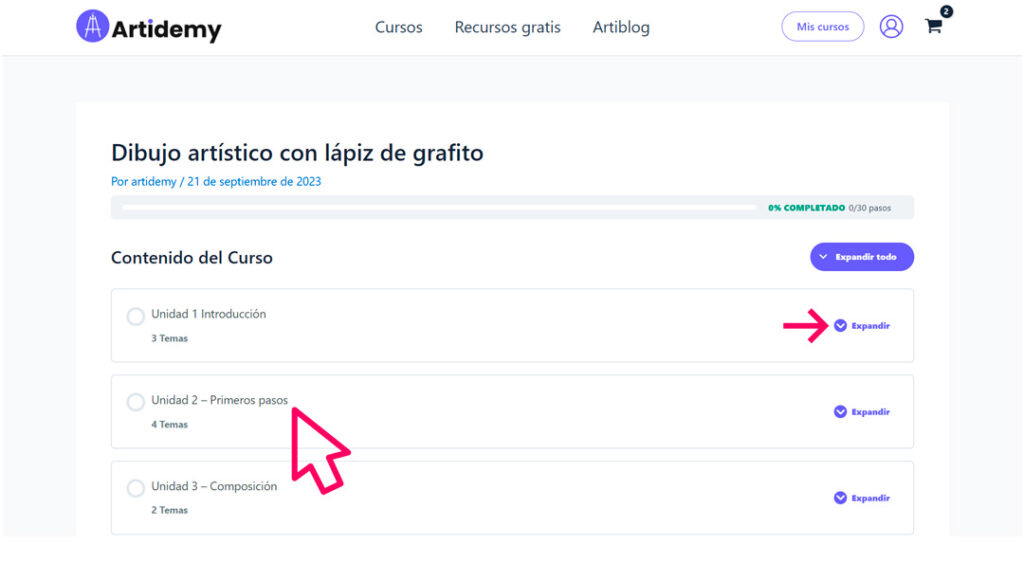Open the user account profile icon
Viewport: 1024px width, 581px height.
pyautogui.click(x=891, y=27)
